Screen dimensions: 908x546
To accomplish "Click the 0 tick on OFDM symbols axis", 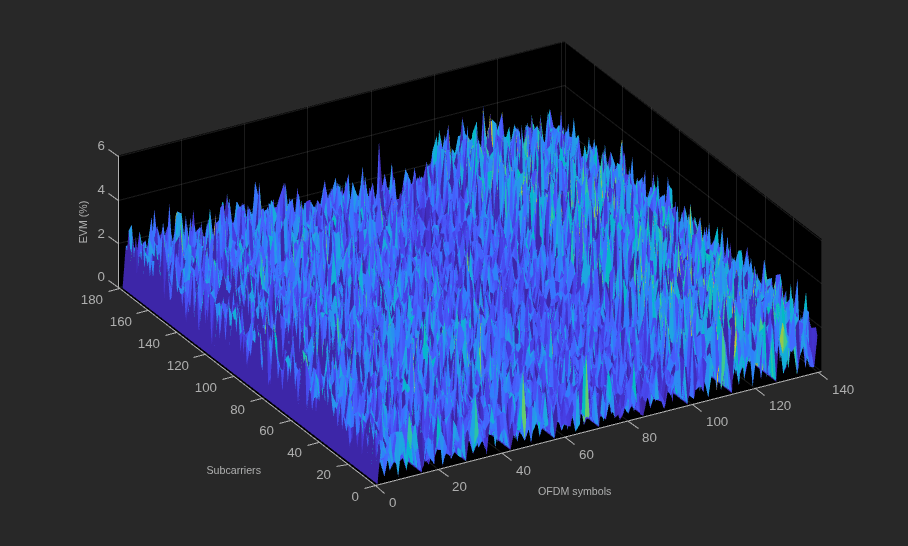I will click(393, 503).
